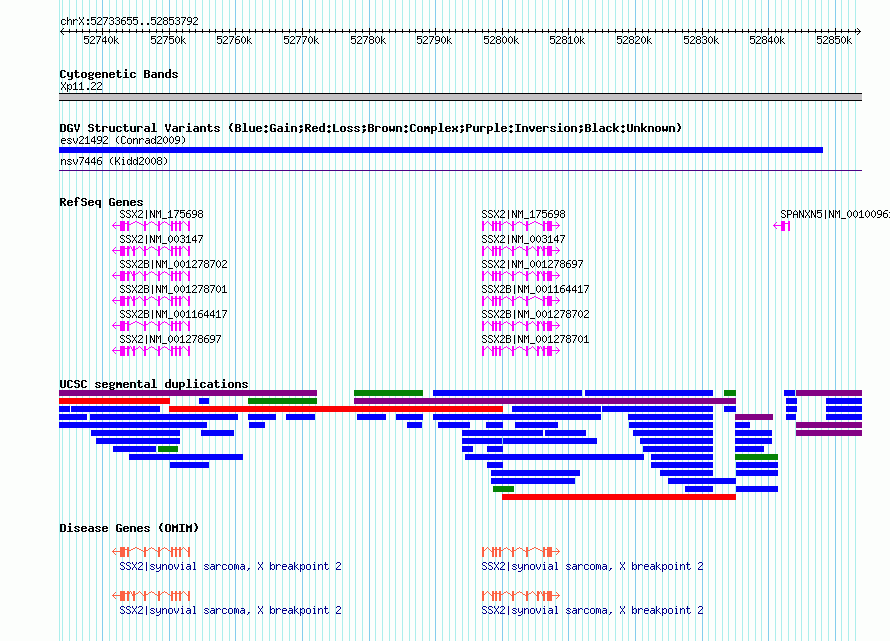Open the Disease Genes (OMIM) track title
The image size is (890, 641).
coord(129,528)
